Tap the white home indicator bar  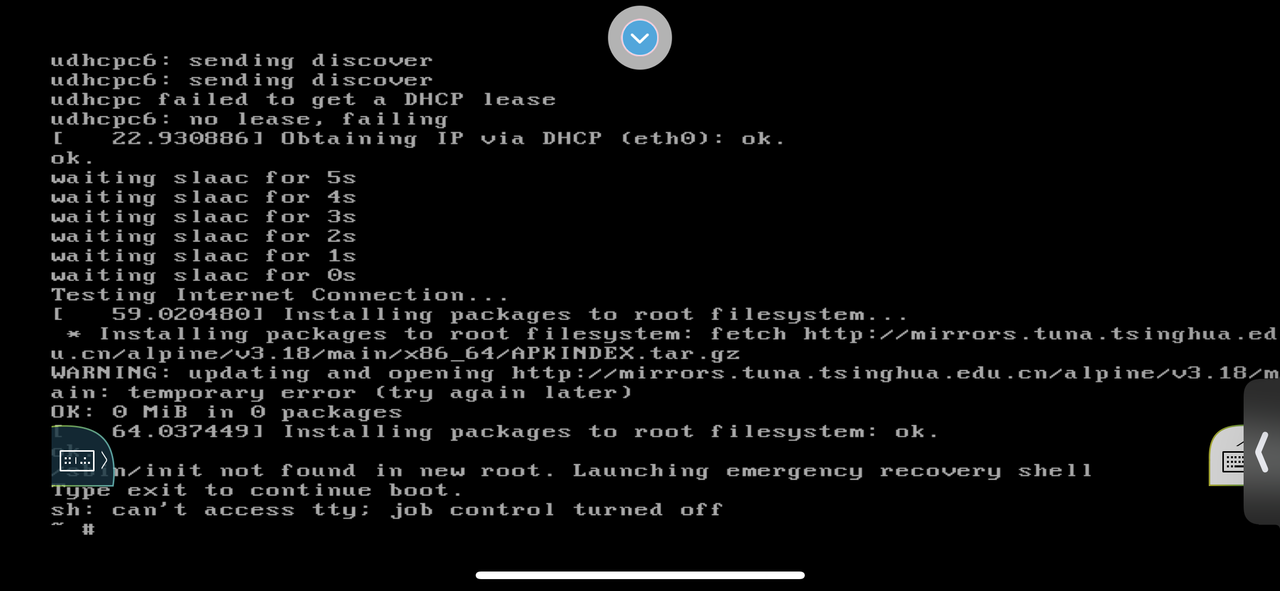(640, 575)
